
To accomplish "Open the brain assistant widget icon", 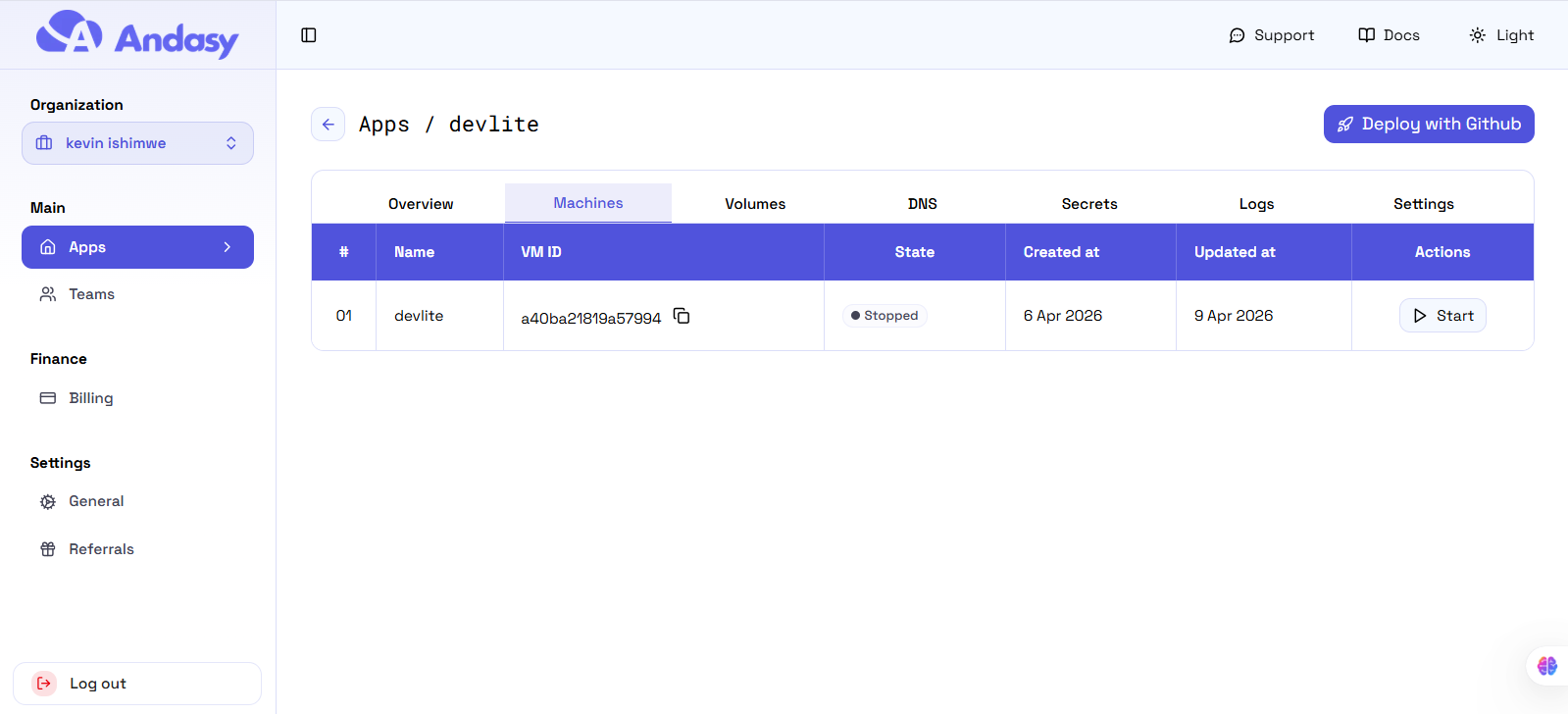I will (1546, 666).
